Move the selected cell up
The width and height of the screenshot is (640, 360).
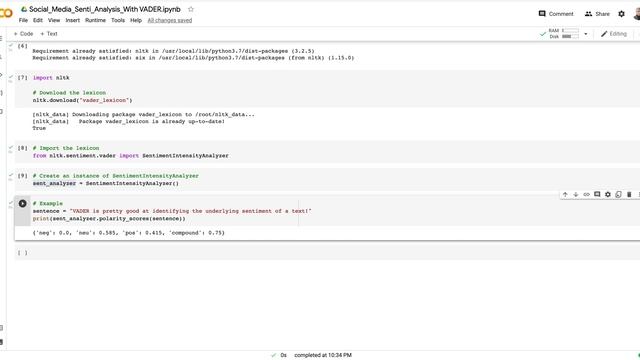coord(565,195)
